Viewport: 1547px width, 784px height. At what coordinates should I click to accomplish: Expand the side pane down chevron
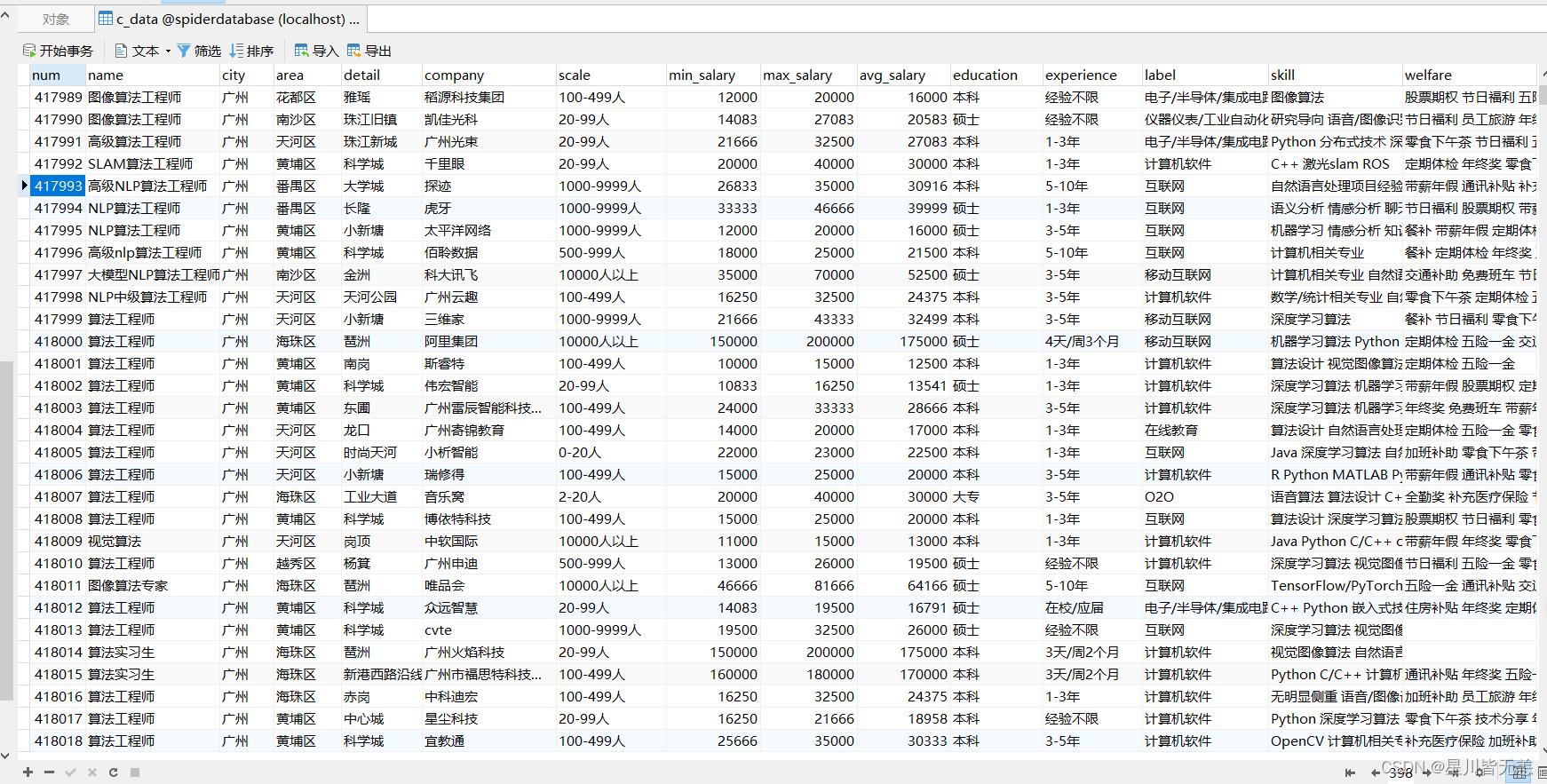[x=5, y=756]
